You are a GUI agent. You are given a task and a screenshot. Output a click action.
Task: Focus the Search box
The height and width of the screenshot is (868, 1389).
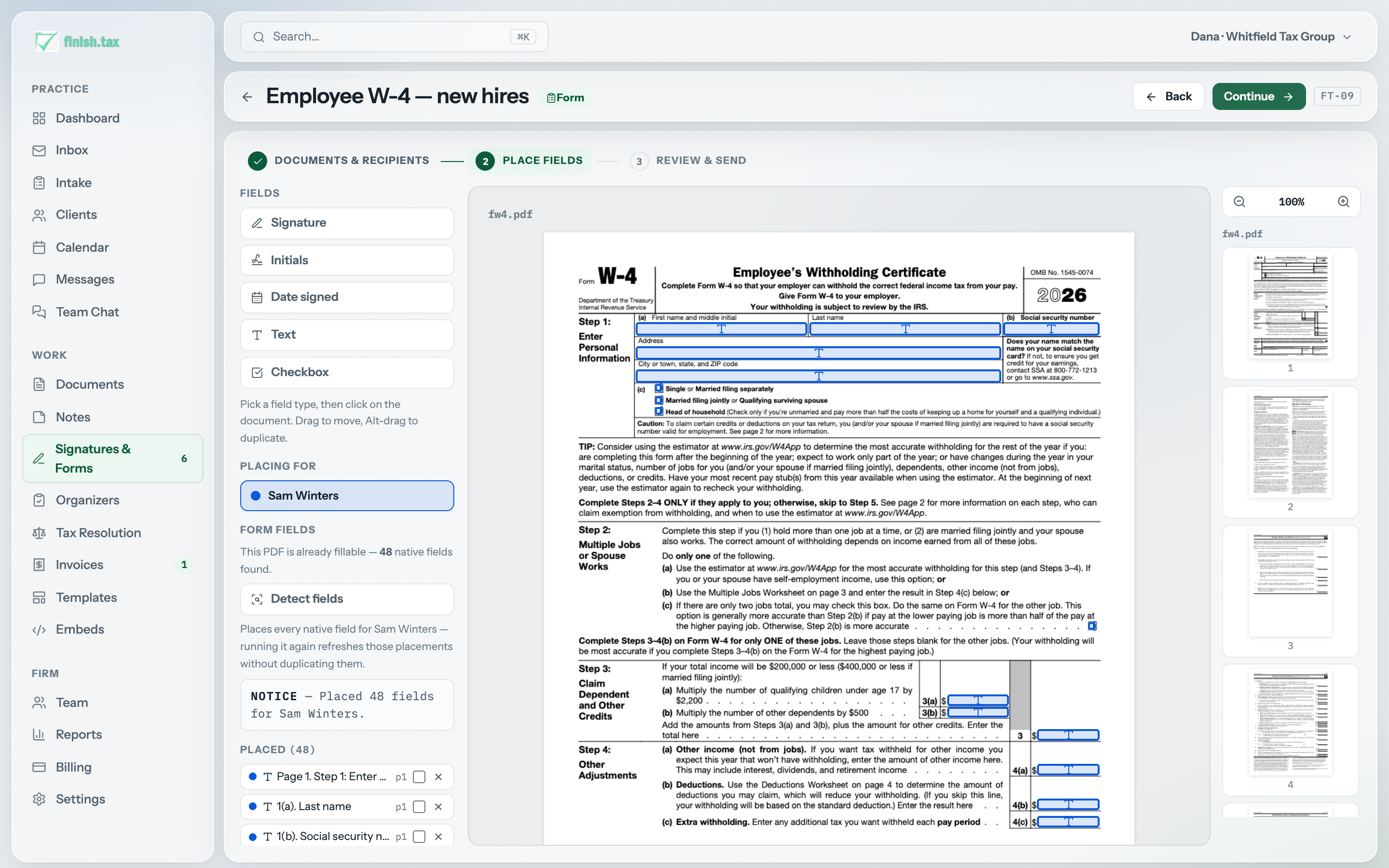[x=394, y=37]
